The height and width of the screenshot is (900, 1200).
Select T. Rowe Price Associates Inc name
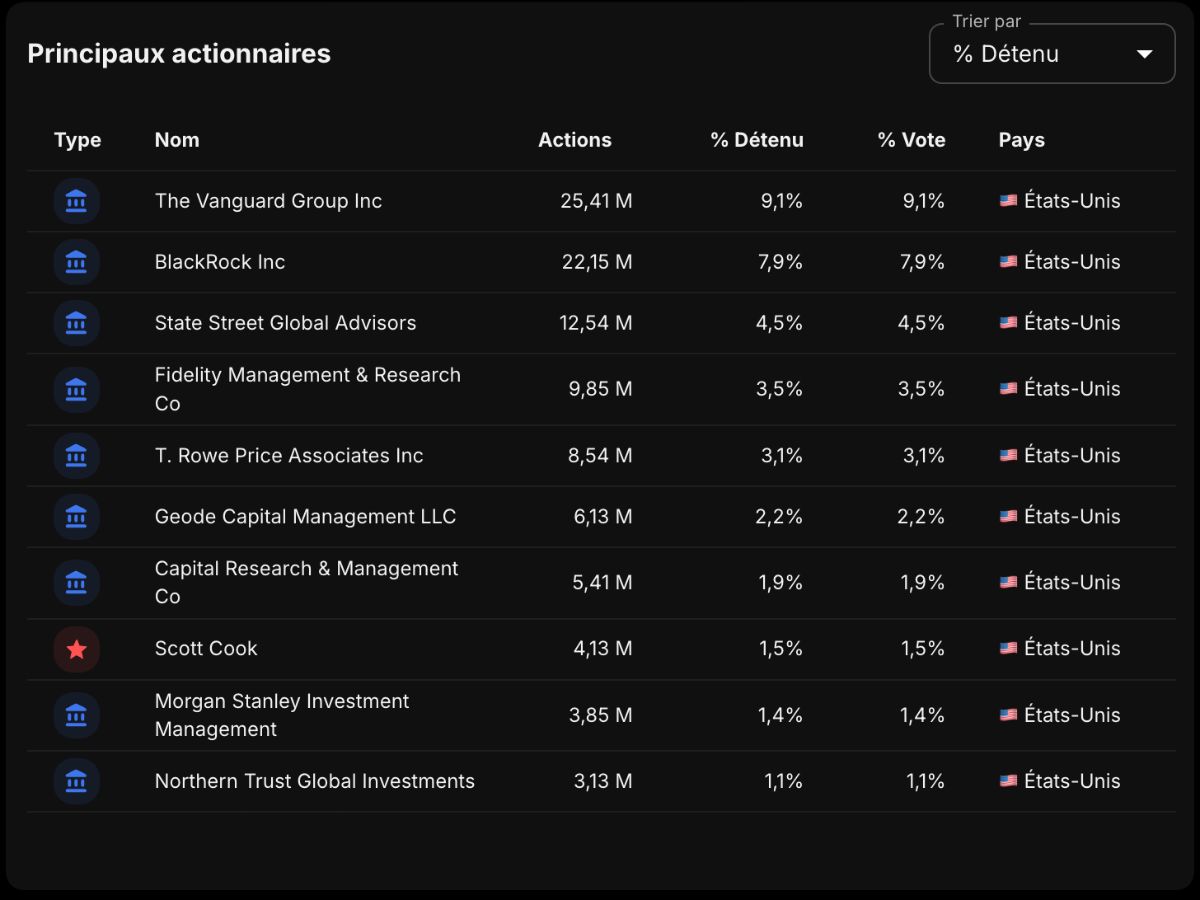point(289,456)
